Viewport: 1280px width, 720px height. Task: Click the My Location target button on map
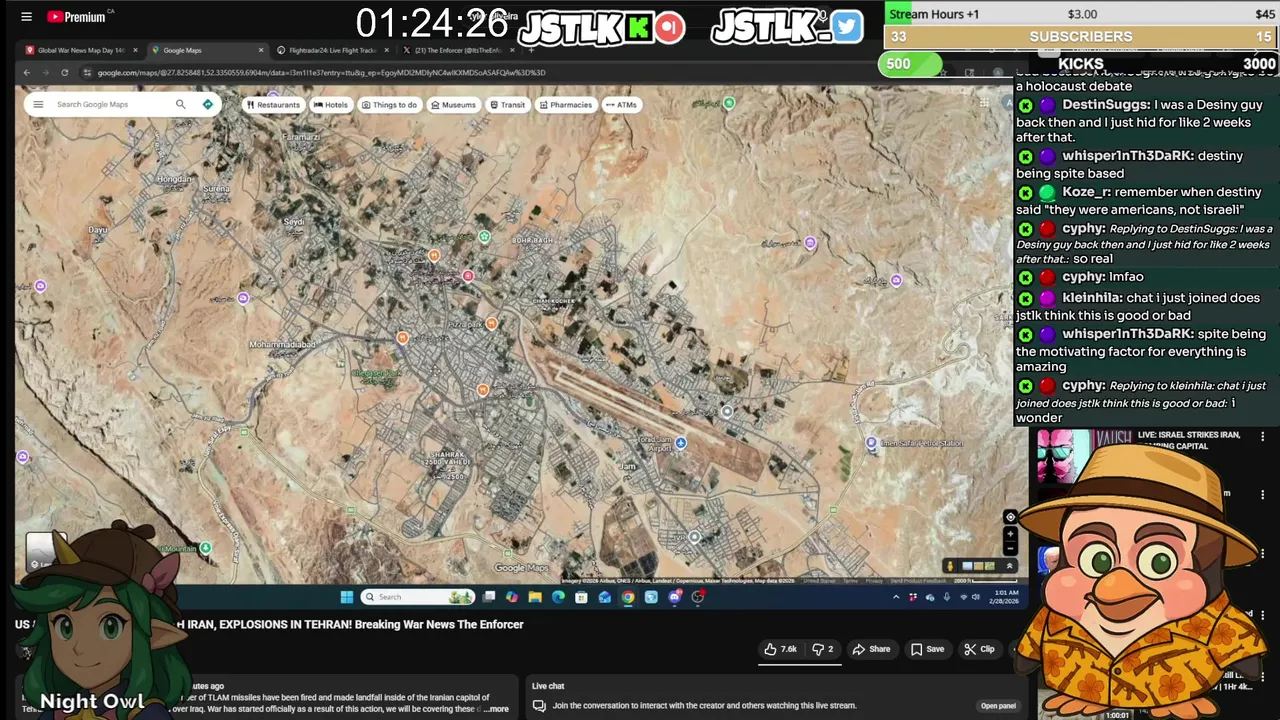1010,517
